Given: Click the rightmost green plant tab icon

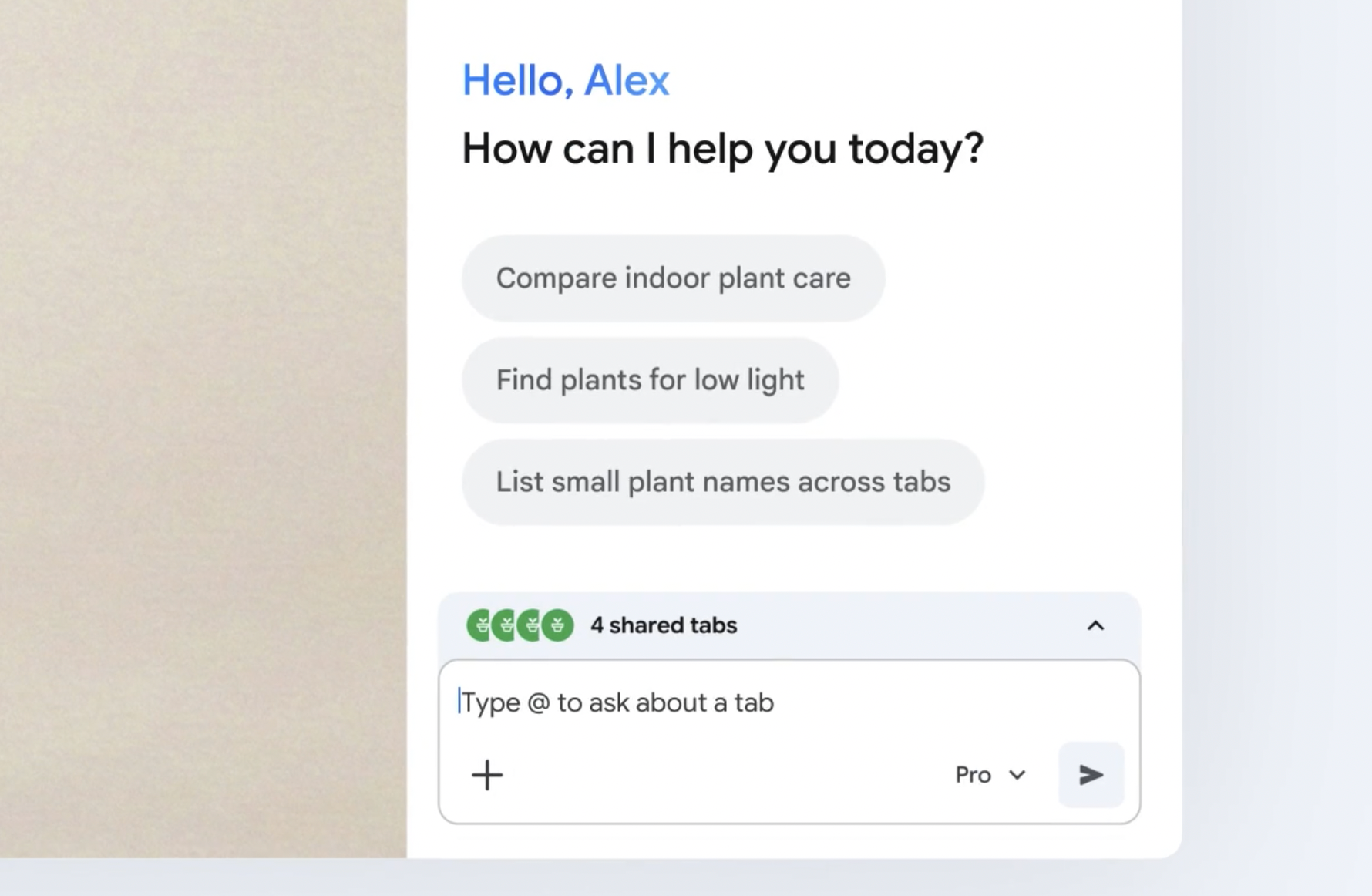Looking at the screenshot, I should pyautogui.click(x=558, y=625).
